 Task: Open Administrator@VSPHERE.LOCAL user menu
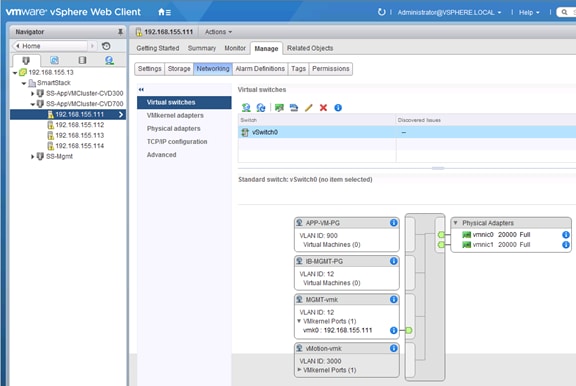(449, 12)
